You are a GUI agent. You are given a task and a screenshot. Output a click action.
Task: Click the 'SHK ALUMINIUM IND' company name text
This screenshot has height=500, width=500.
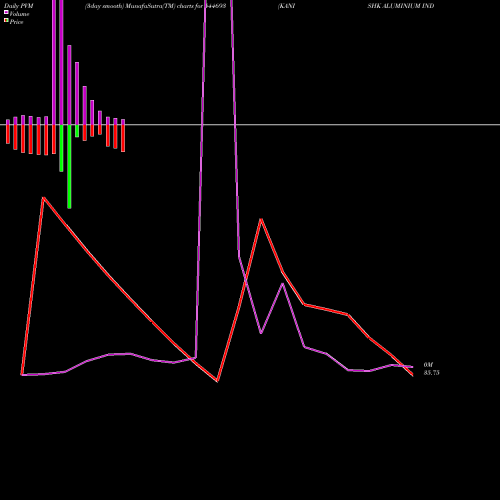401,6
